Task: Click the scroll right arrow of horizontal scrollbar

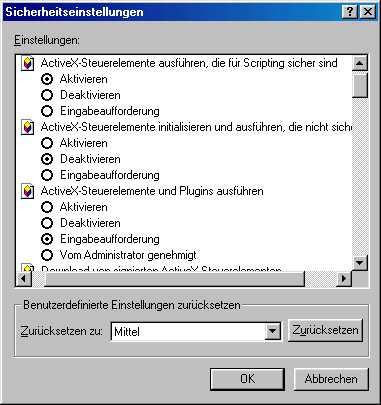Action: coord(344,279)
